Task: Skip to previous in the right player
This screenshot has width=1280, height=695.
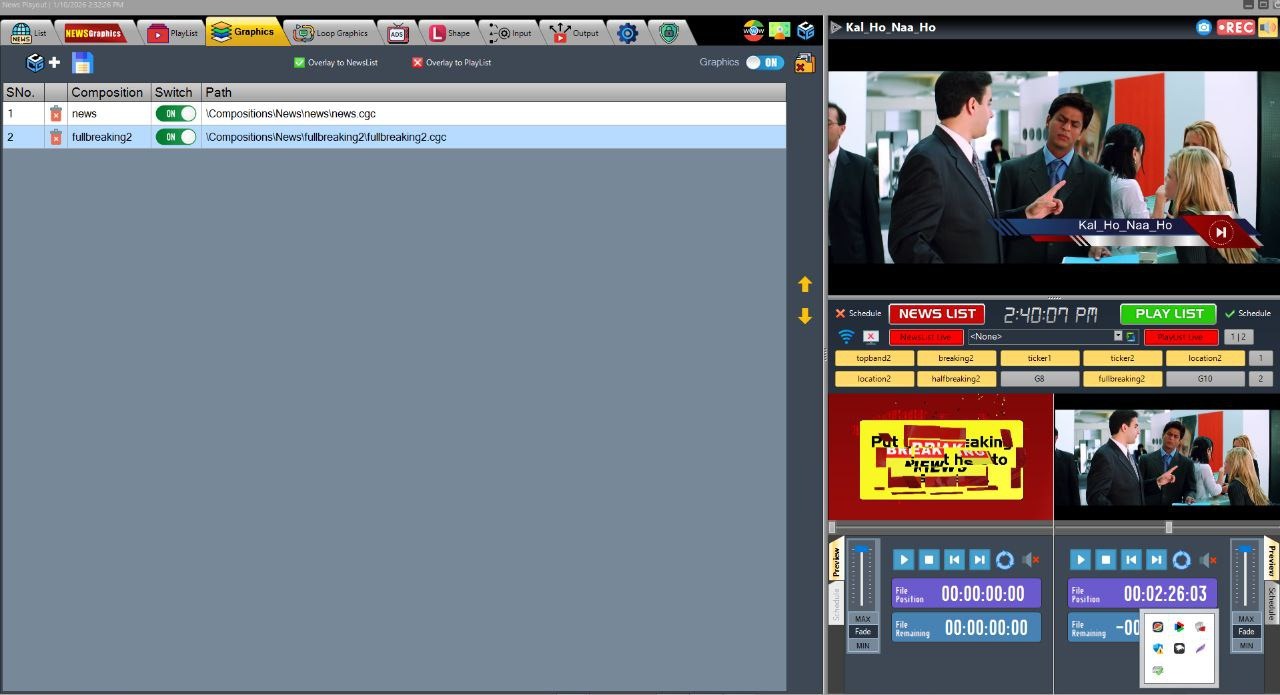Action: [x=1131, y=560]
